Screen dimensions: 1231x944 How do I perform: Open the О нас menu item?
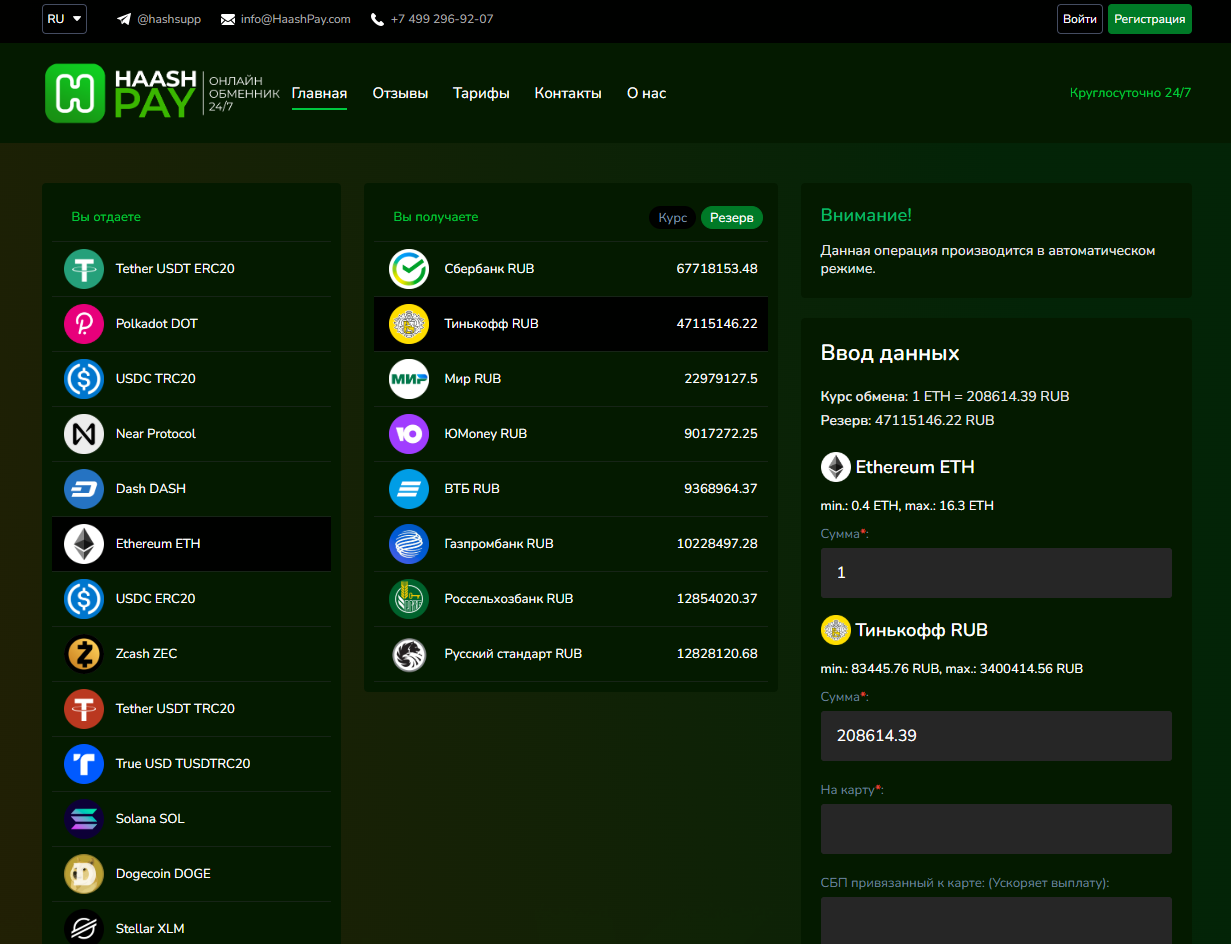coord(646,93)
